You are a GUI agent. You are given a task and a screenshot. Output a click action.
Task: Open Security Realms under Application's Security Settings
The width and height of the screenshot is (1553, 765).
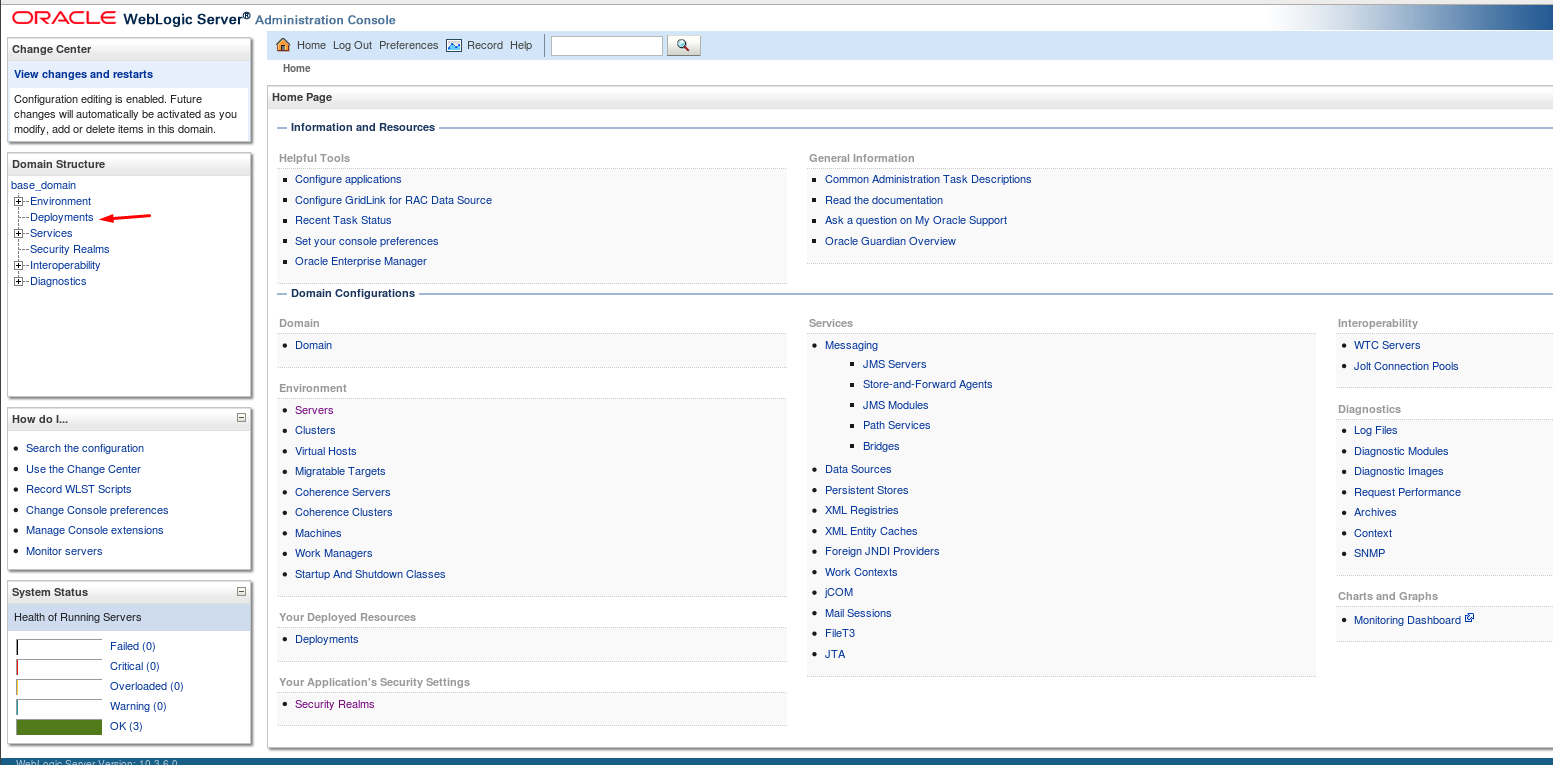pyautogui.click(x=334, y=704)
